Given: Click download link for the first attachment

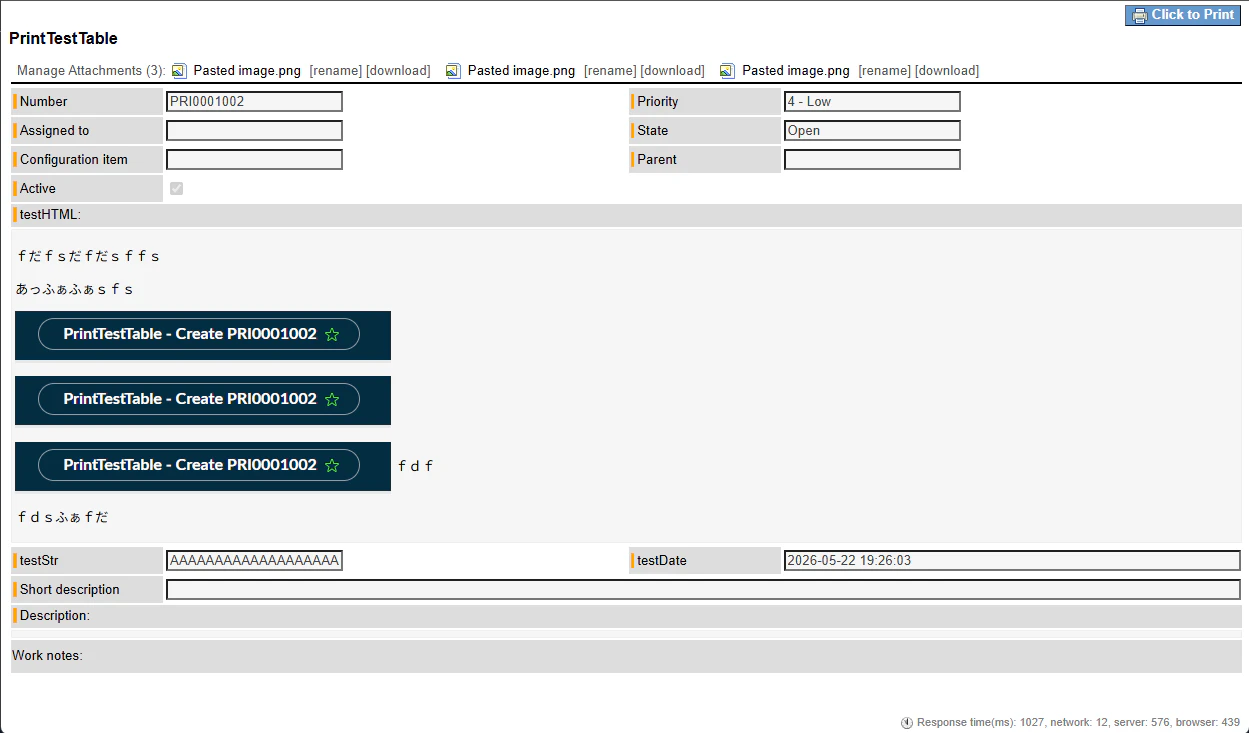Looking at the screenshot, I should pos(398,71).
